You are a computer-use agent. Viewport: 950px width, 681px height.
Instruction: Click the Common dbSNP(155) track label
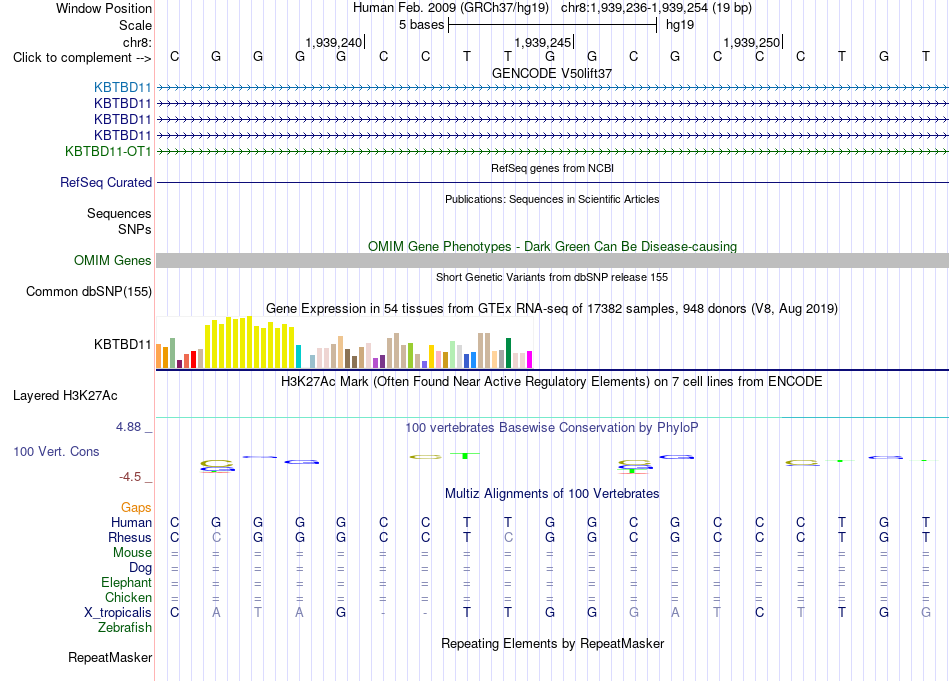[x=88, y=291]
